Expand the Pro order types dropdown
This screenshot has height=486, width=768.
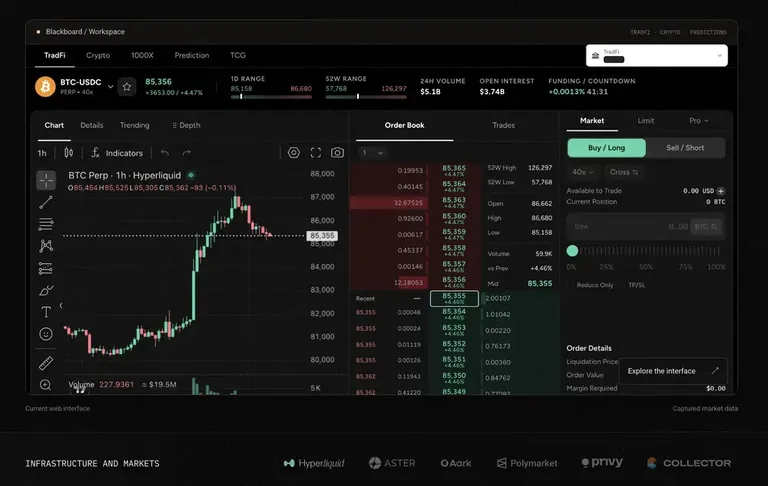[699, 121]
